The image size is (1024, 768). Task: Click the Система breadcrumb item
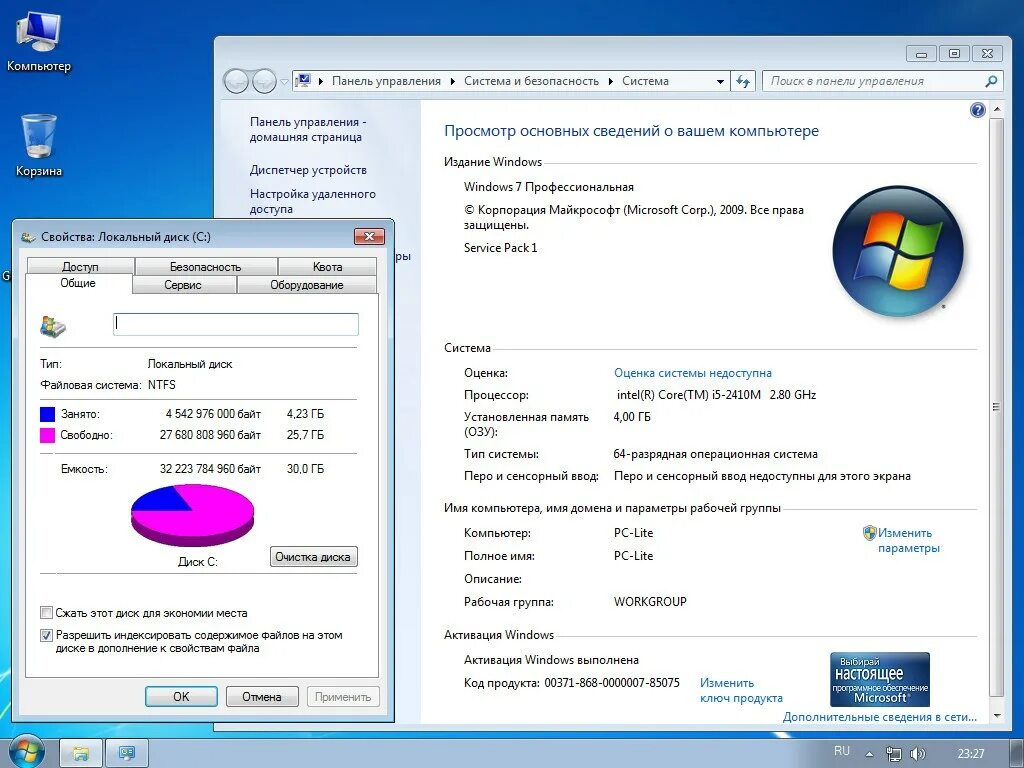point(645,81)
